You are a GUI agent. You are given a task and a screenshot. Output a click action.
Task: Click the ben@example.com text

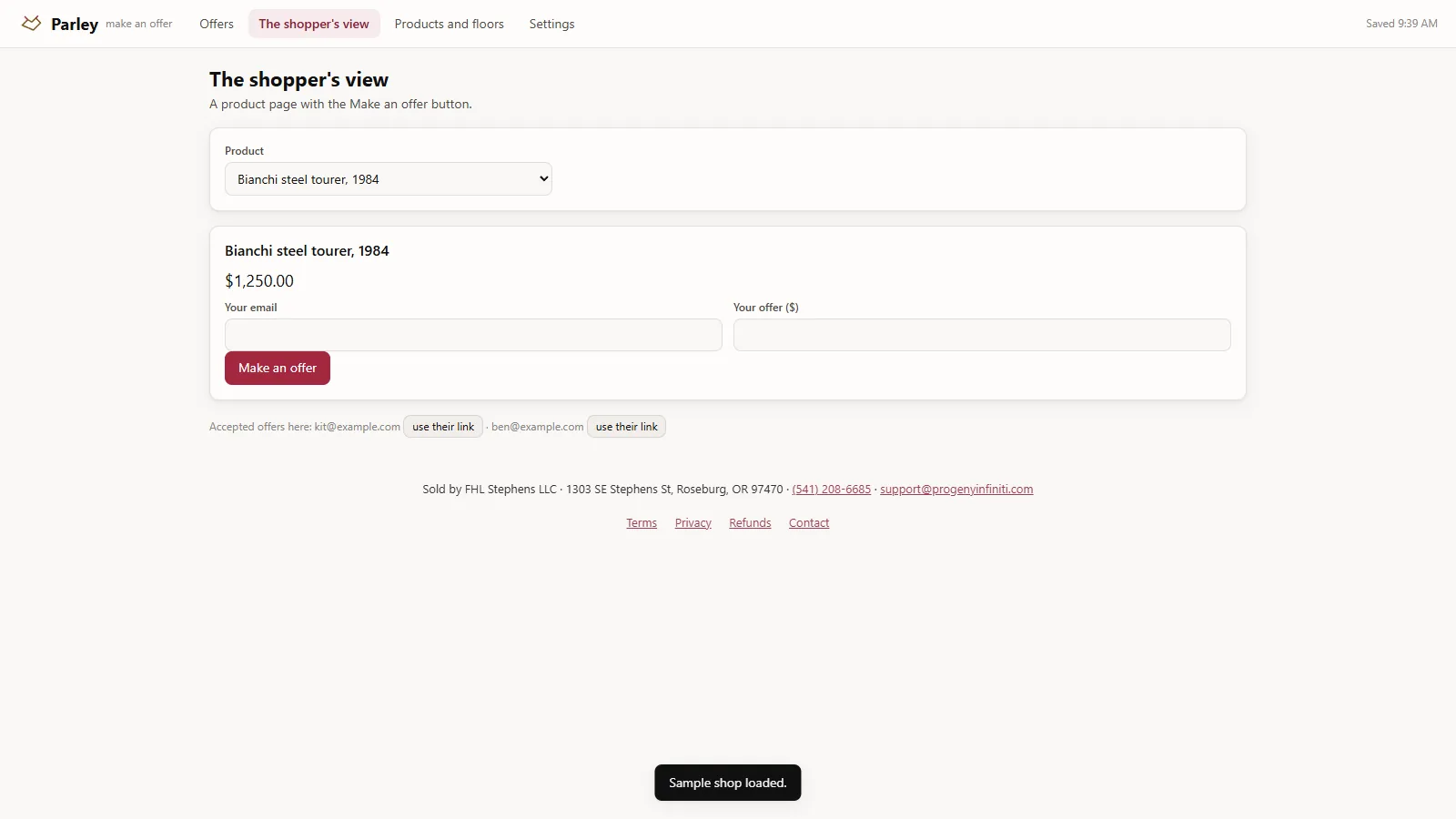click(x=538, y=427)
